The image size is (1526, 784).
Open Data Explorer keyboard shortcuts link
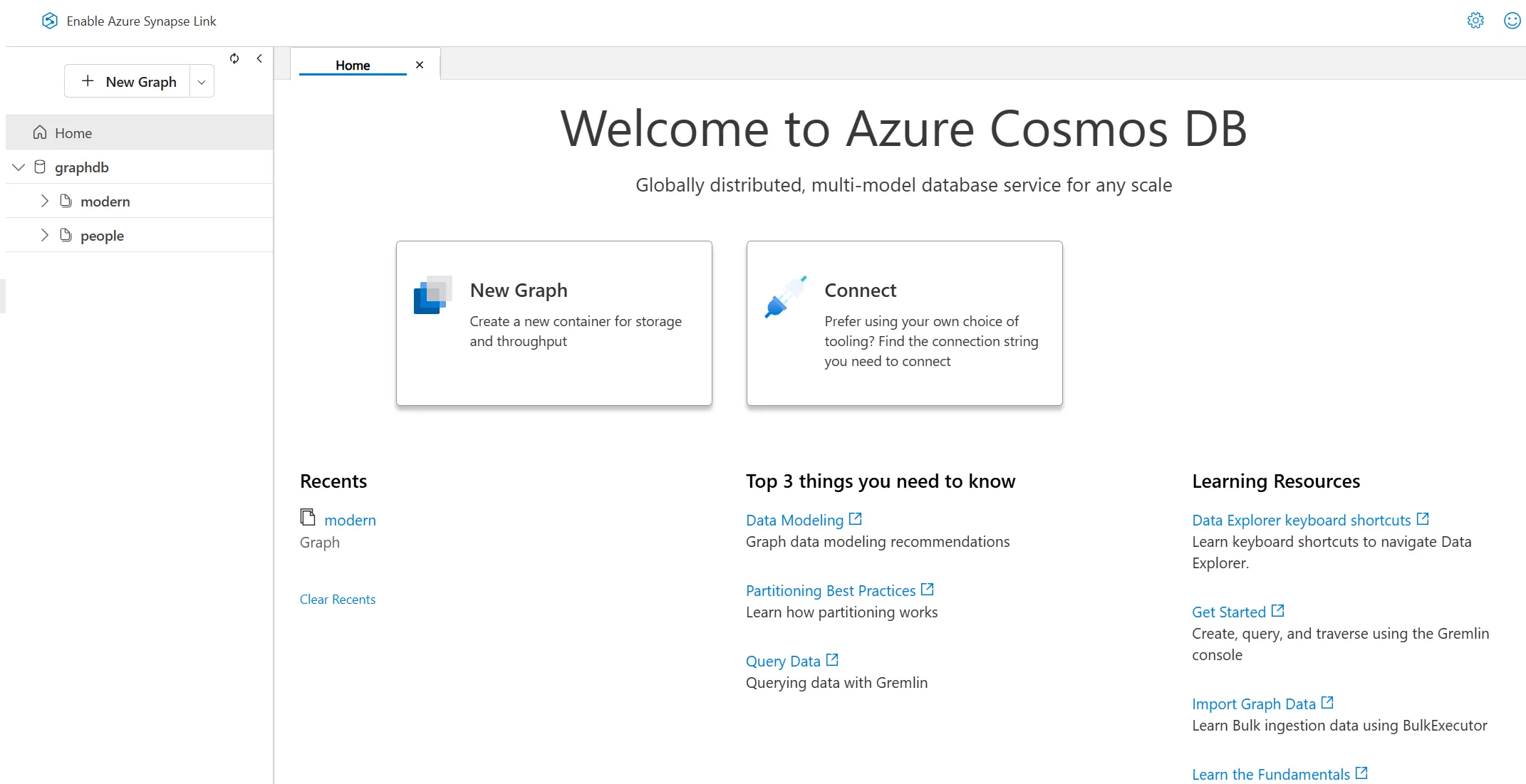(x=1301, y=521)
